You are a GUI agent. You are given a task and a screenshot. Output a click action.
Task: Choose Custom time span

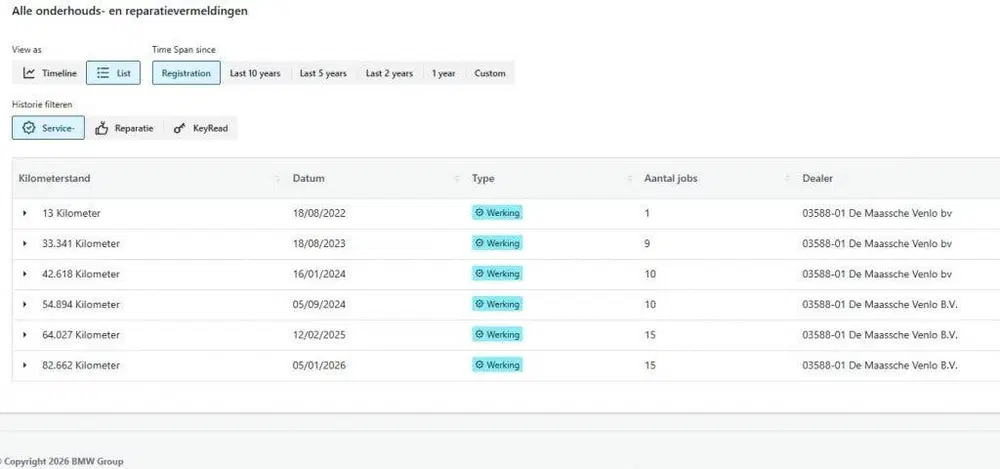click(x=490, y=73)
